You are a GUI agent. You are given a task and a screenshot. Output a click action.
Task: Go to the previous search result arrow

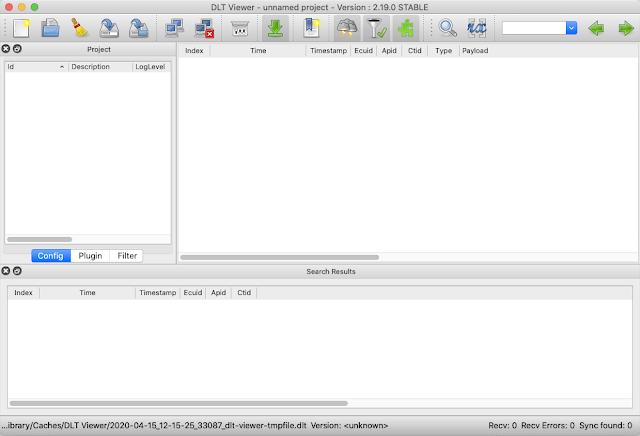point(596,28)
